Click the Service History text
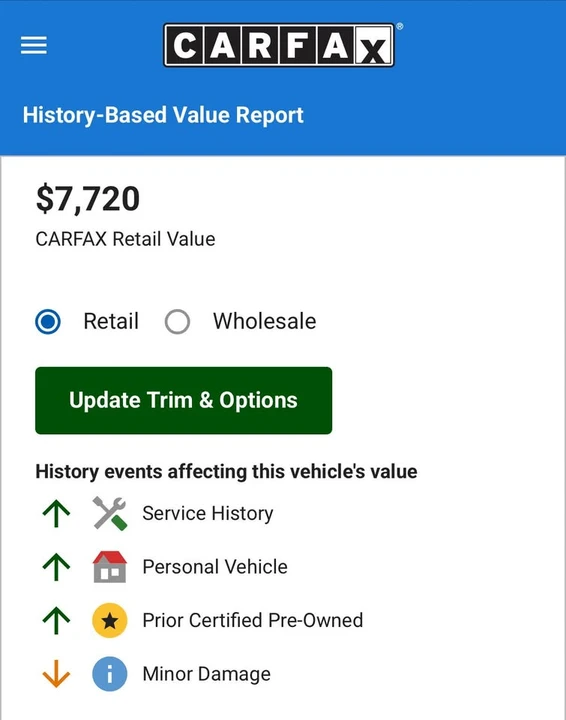566x720 pixels. [x=208, y=513]
